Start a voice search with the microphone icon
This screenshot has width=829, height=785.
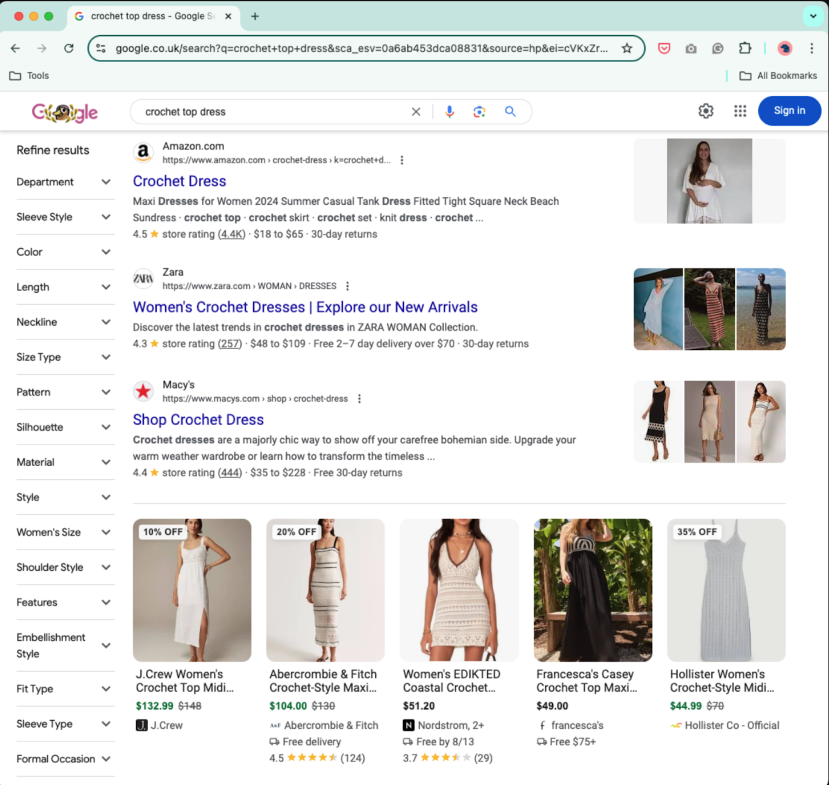click(x=448, y=112)
